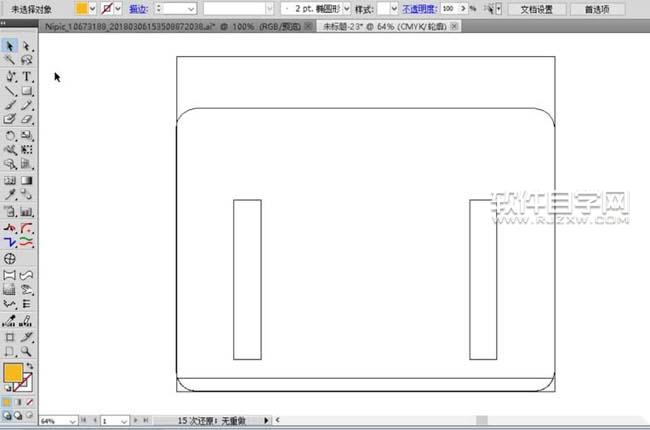The width and height of the screenshot is (650, 430).
Task: Select the Slice tool
Action: click(x=27, y=337)
